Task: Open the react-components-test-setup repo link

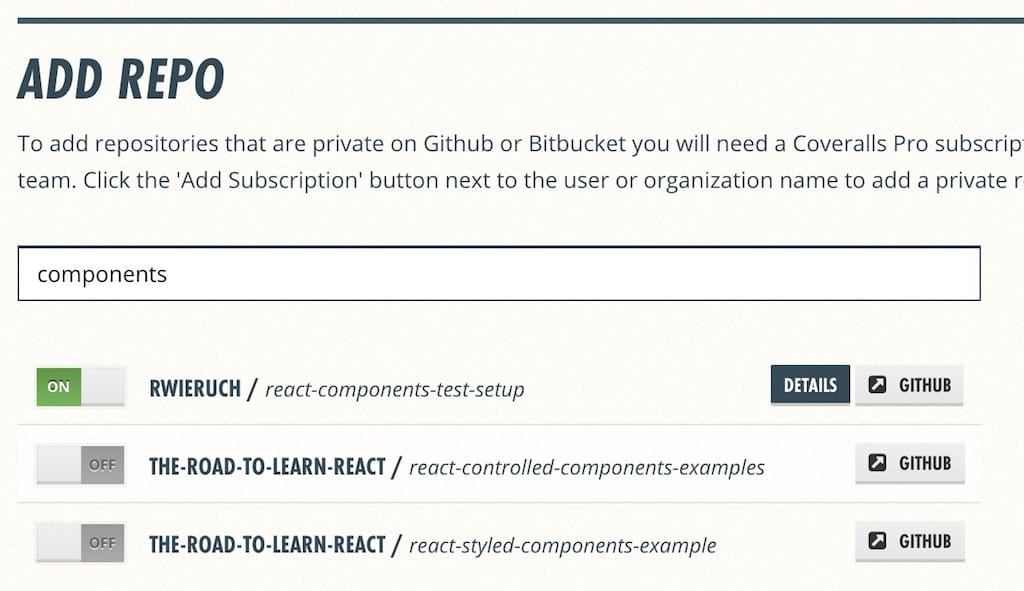Action: pyautogui.click(x=394, y=389)
